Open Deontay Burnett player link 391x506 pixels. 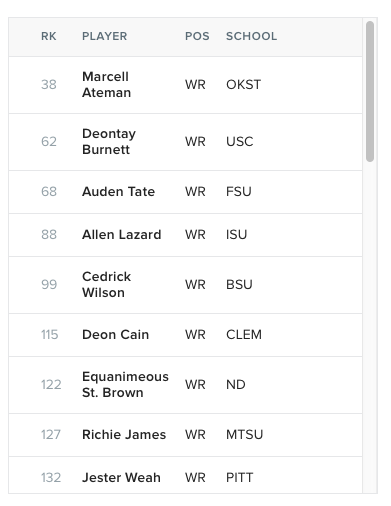coord(109,142)
